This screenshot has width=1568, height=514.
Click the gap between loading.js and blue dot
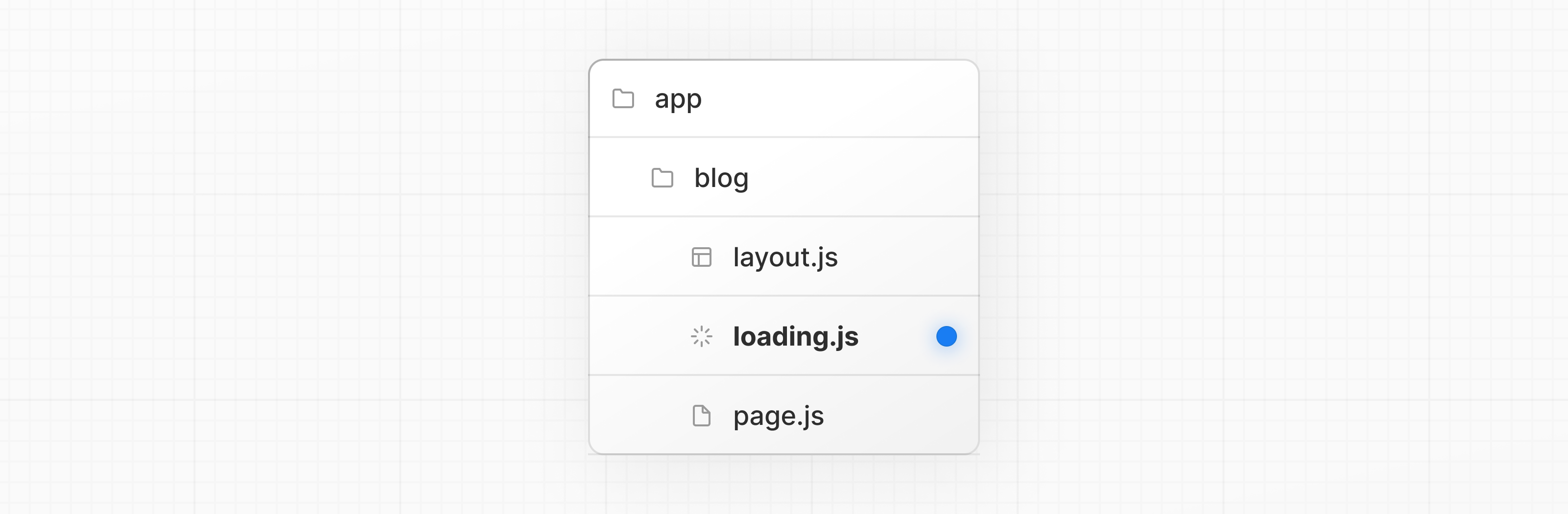point(897,336)
